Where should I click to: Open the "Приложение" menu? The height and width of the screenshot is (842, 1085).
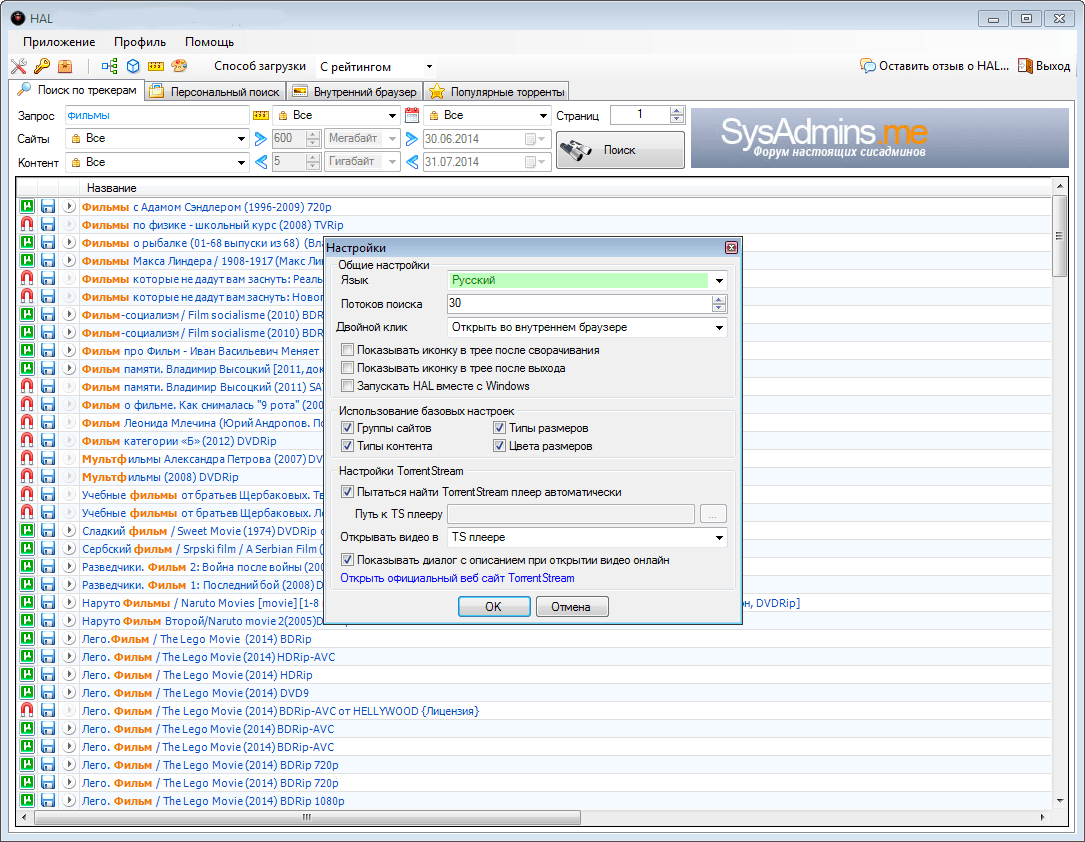coord(60,42)
